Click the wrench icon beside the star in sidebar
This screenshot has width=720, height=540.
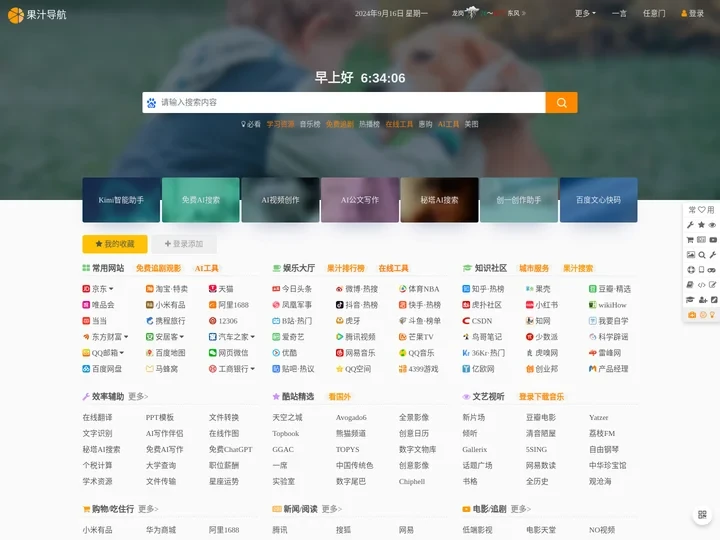690,225
